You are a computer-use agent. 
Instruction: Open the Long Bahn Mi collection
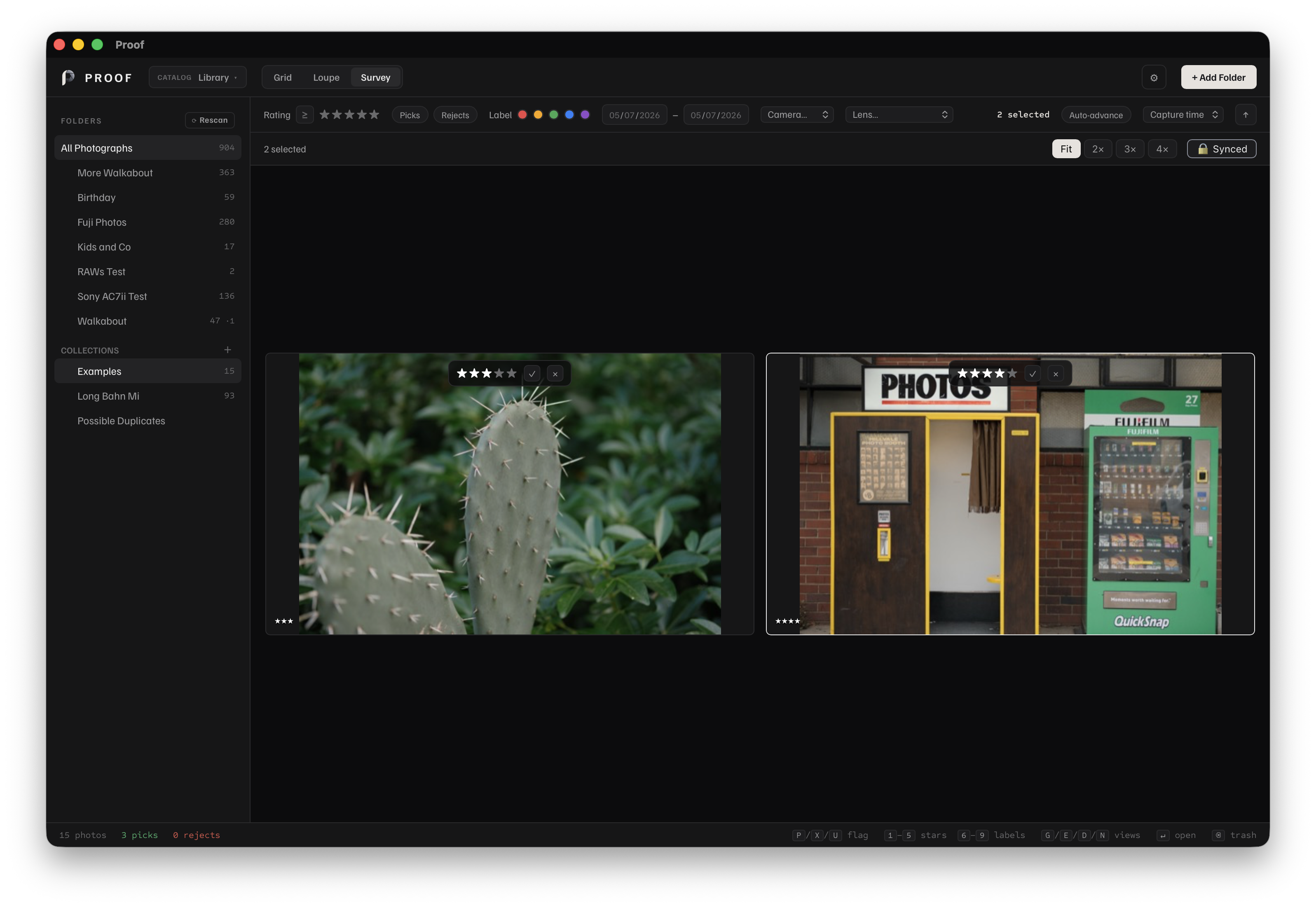click(x=148, y=396)
